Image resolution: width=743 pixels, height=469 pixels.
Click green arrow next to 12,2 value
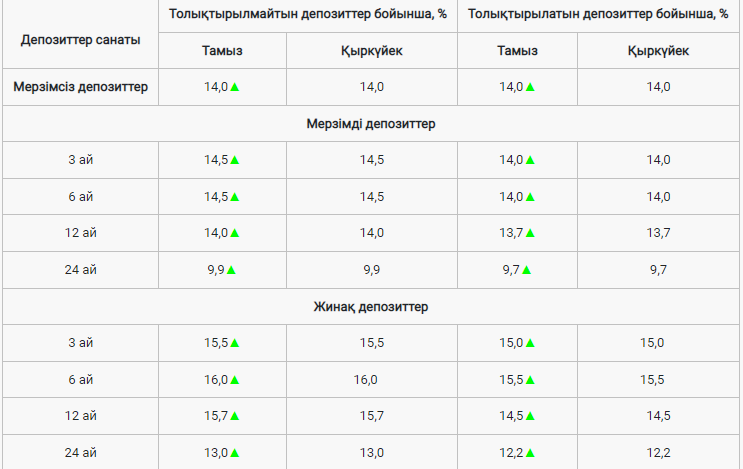pyautogui.click(x=530, y=453)
